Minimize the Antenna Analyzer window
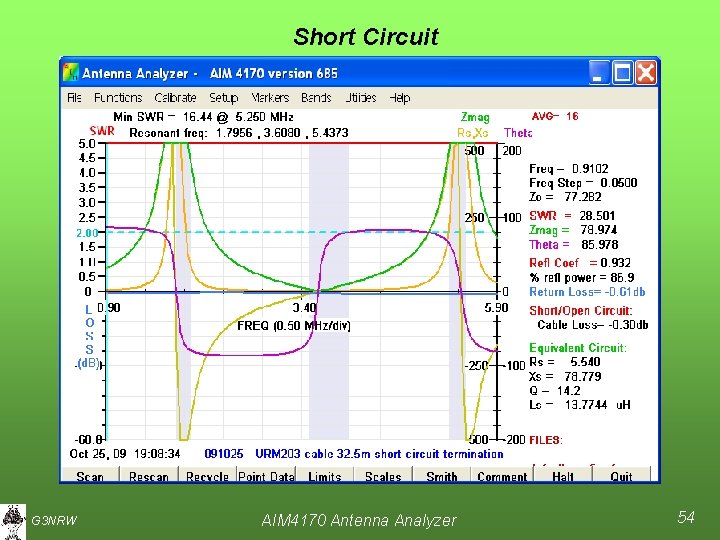The image size is (720, 540). [x=599, y=73]
